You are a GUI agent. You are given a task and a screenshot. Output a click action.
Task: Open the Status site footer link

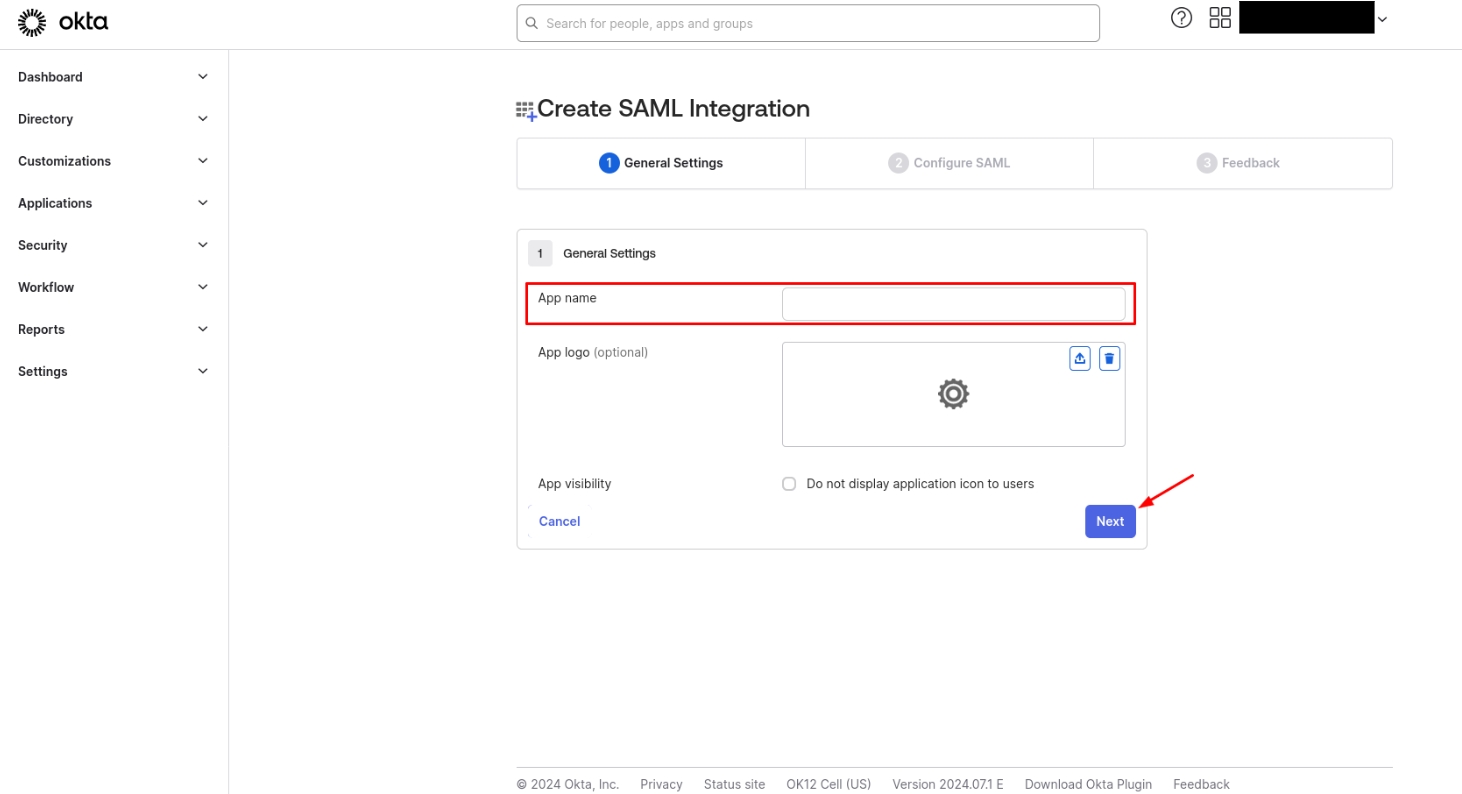[734, 784]
